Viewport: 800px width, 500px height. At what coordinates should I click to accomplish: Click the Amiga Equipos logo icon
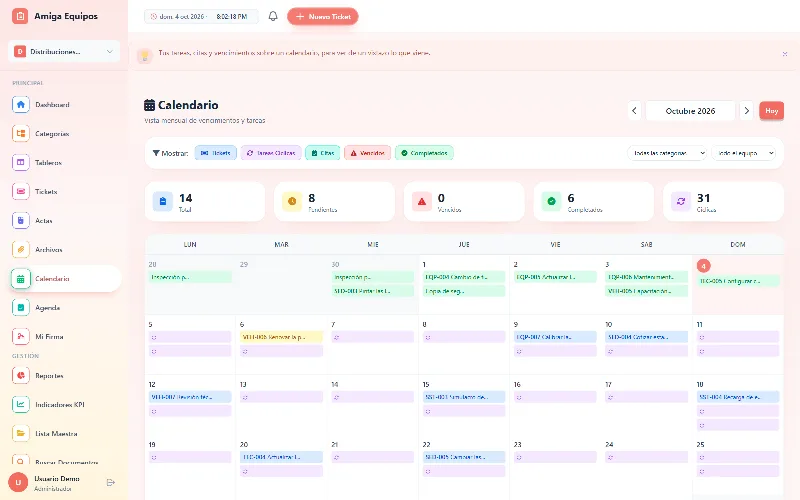[x=20, y=16]
